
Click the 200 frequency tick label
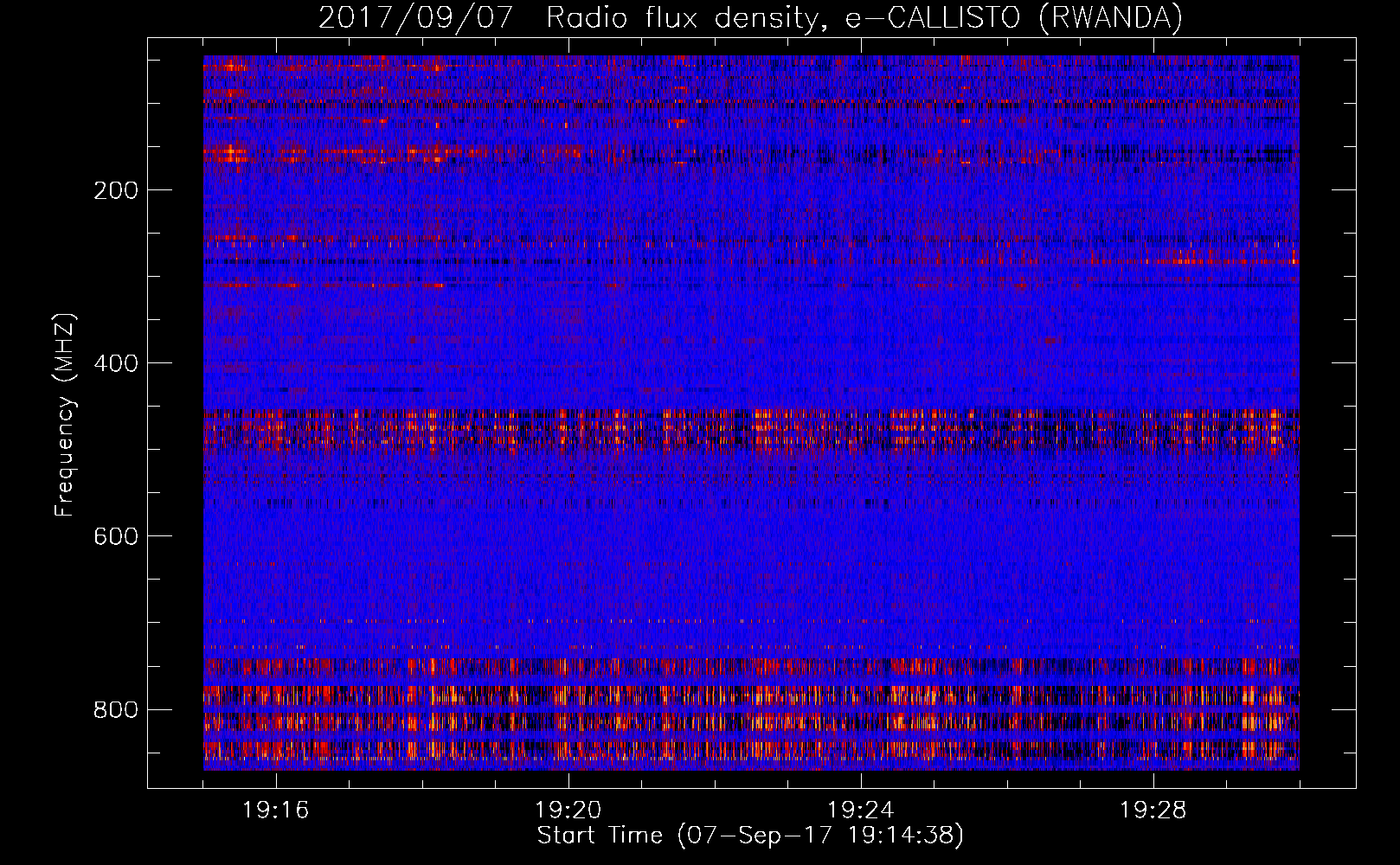(x=116, y=190)
